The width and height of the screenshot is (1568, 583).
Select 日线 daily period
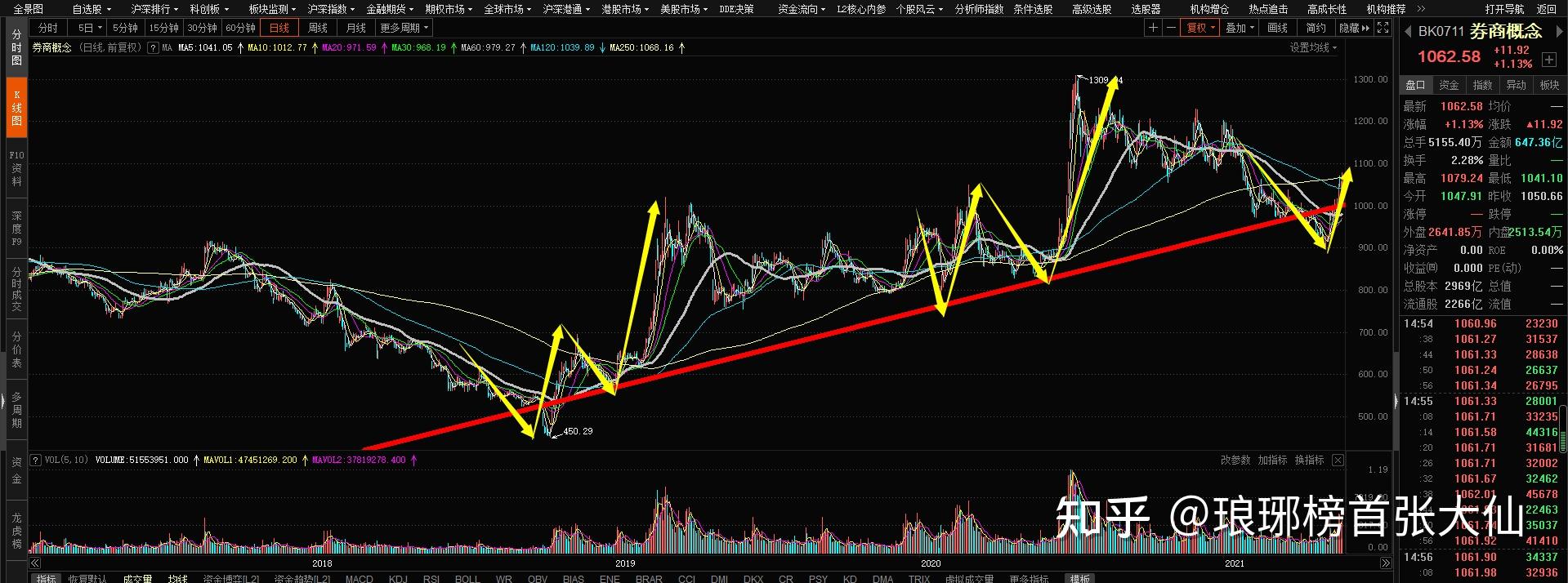click(279, 28)
